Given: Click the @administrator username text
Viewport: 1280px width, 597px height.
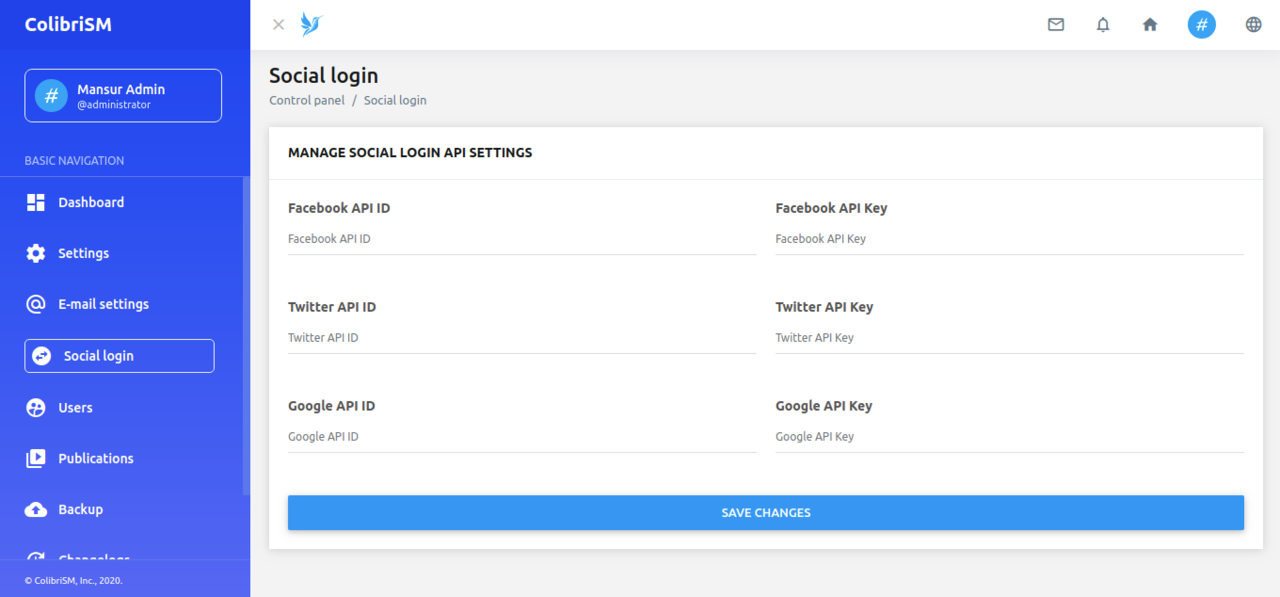Looking at the screenshot, I should (x=114, y=105).
